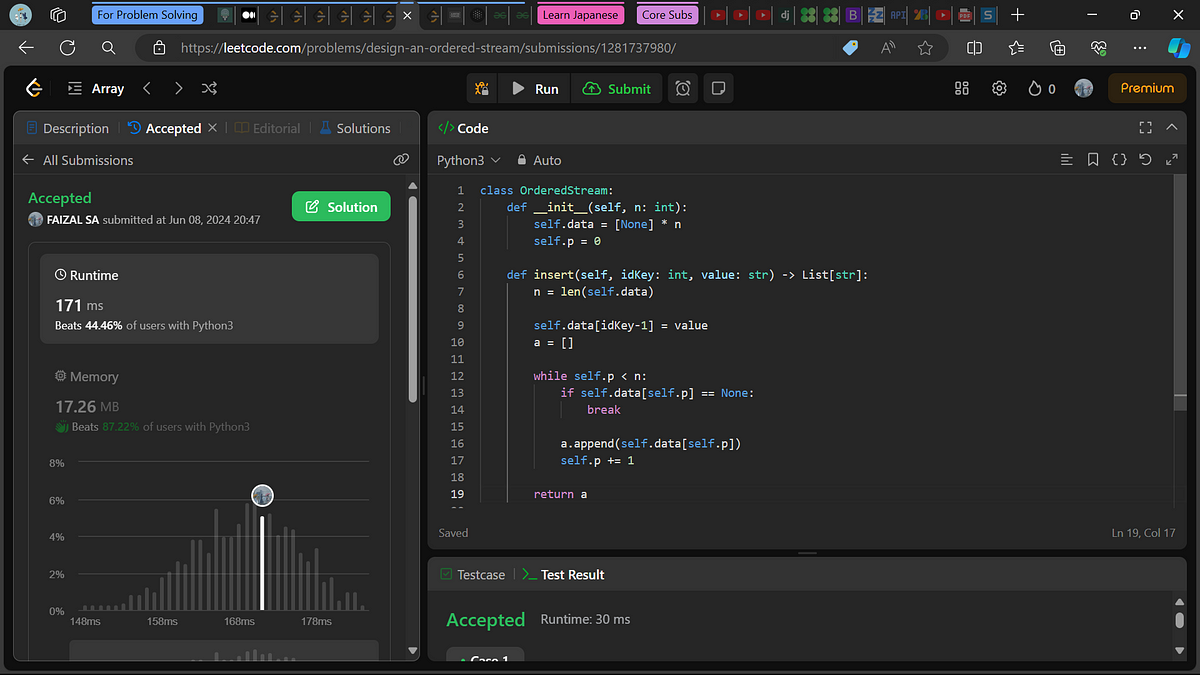Go to next problem with right chevron
This screenshot has width=1200, height=675.
coord(178,88)
